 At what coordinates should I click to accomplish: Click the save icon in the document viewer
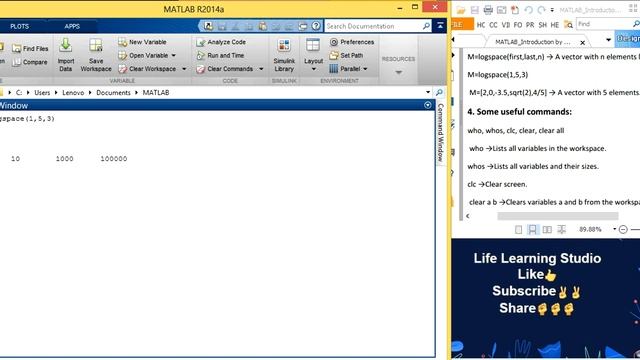pos(474,10)
